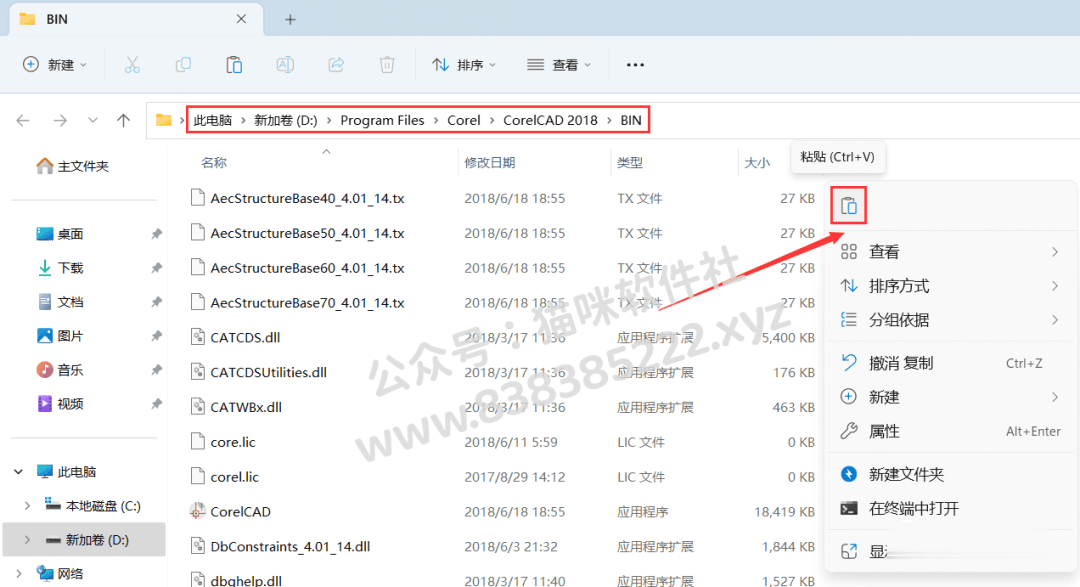Click the Pictures icon in sidebar
Viewport: 1080px width, 587px height.
pyautogui.click(x=45, y=336)
